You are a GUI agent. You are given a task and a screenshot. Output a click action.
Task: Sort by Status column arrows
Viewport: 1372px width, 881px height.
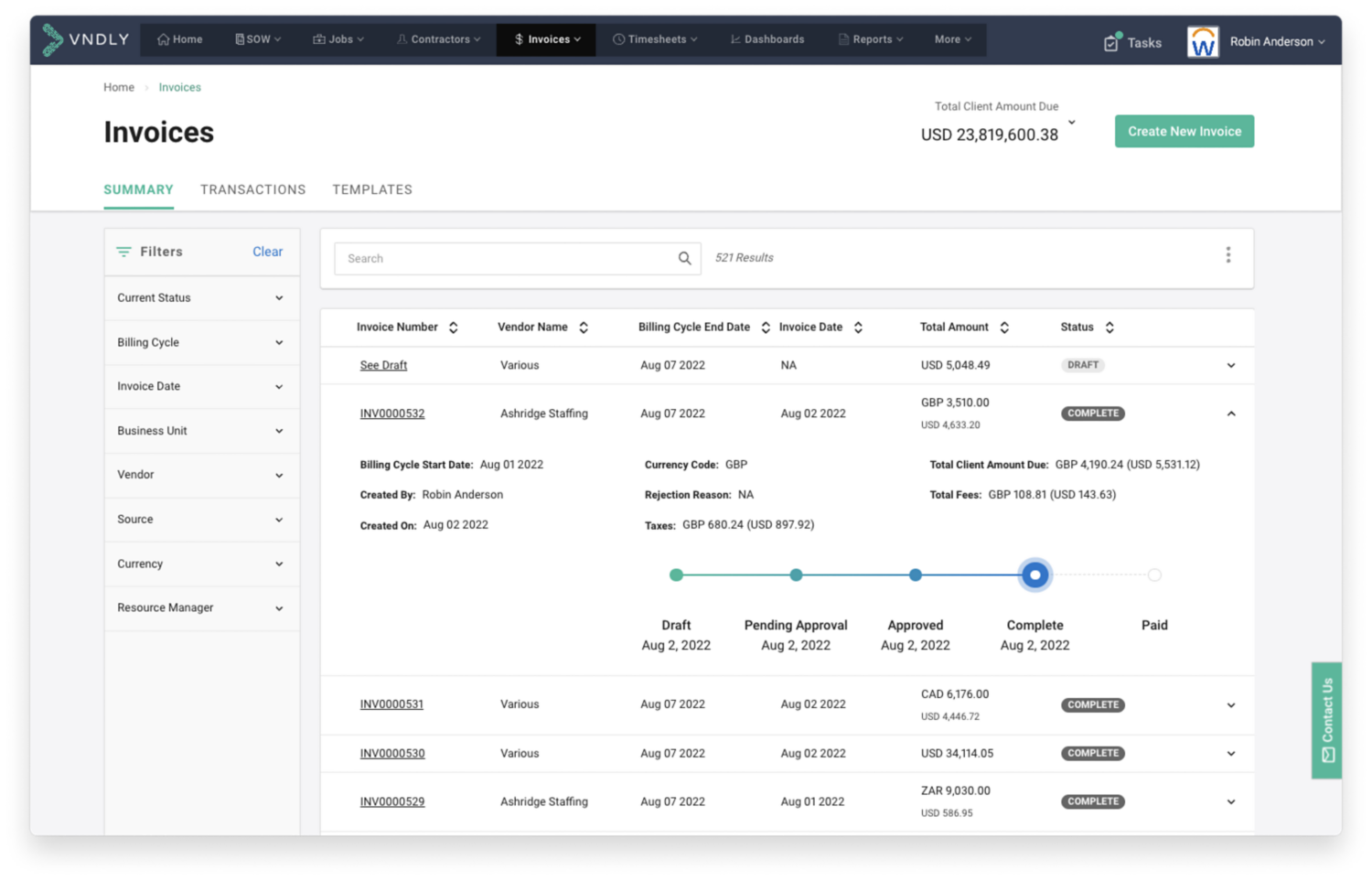tap(1109, 328)
